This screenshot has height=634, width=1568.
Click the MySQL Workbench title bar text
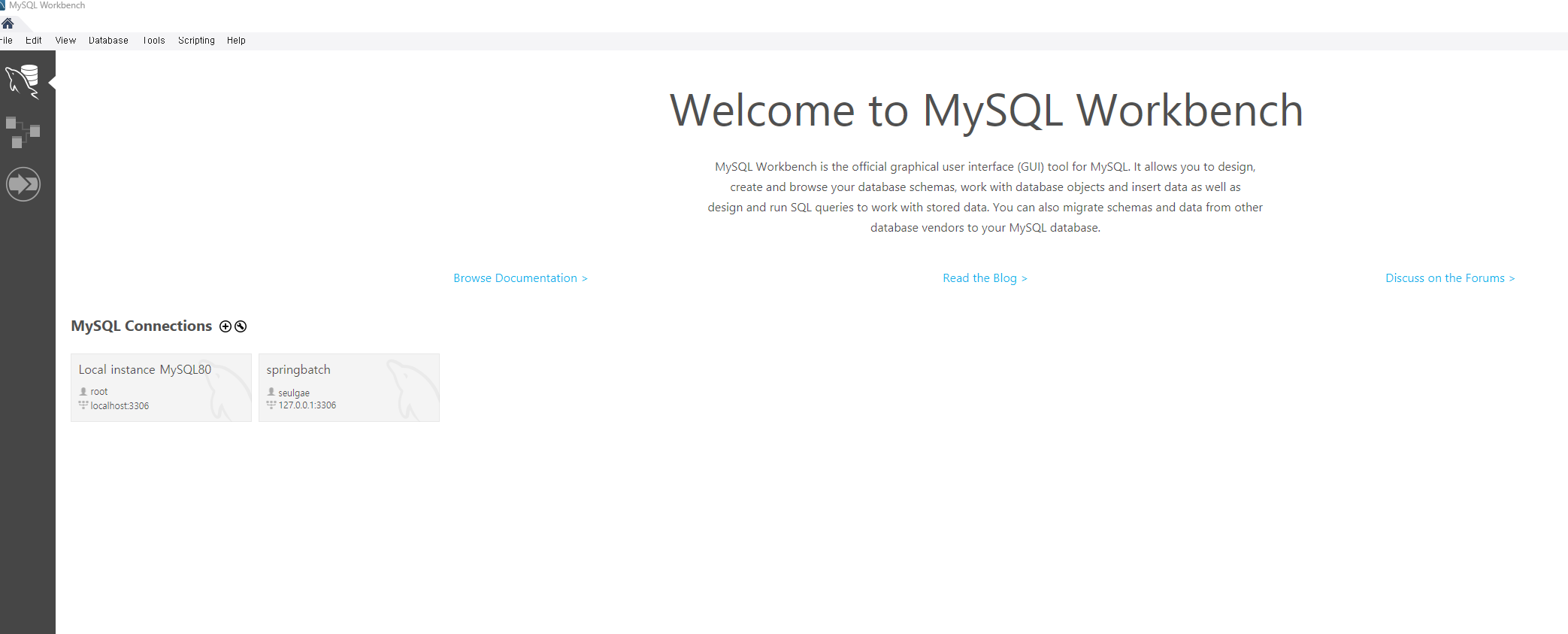[x=47, y=5]
